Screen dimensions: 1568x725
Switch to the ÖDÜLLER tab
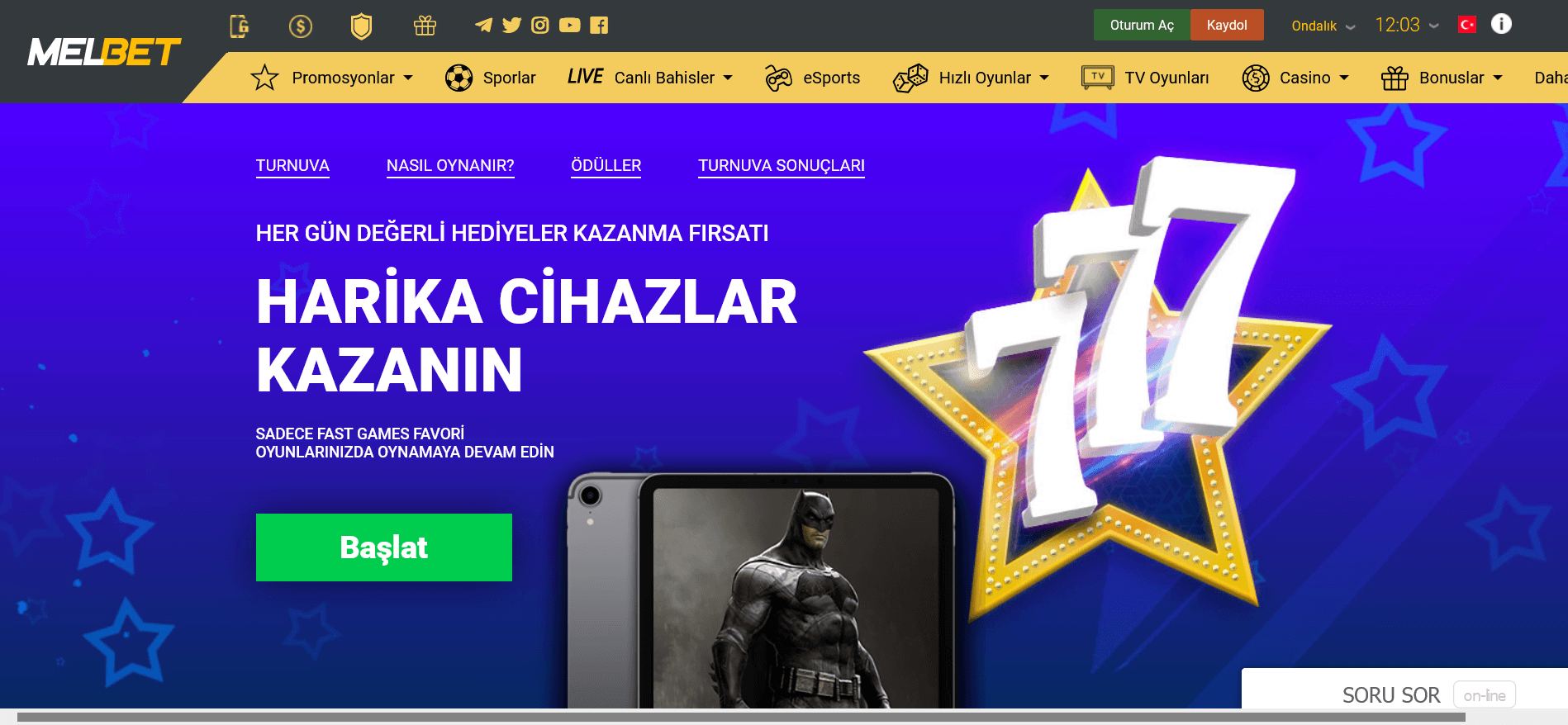(606, 166)
